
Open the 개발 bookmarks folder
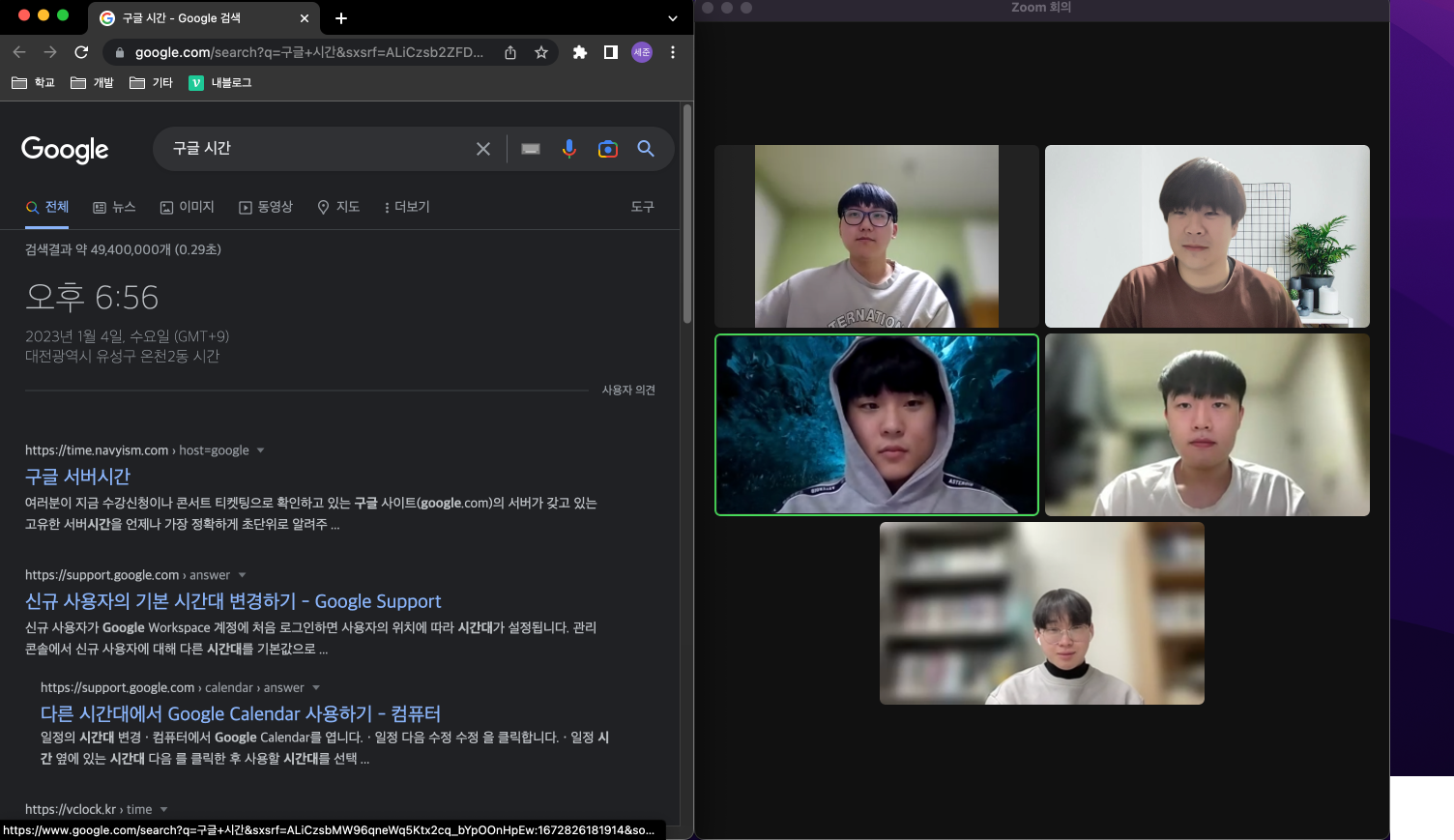(92, 83)
